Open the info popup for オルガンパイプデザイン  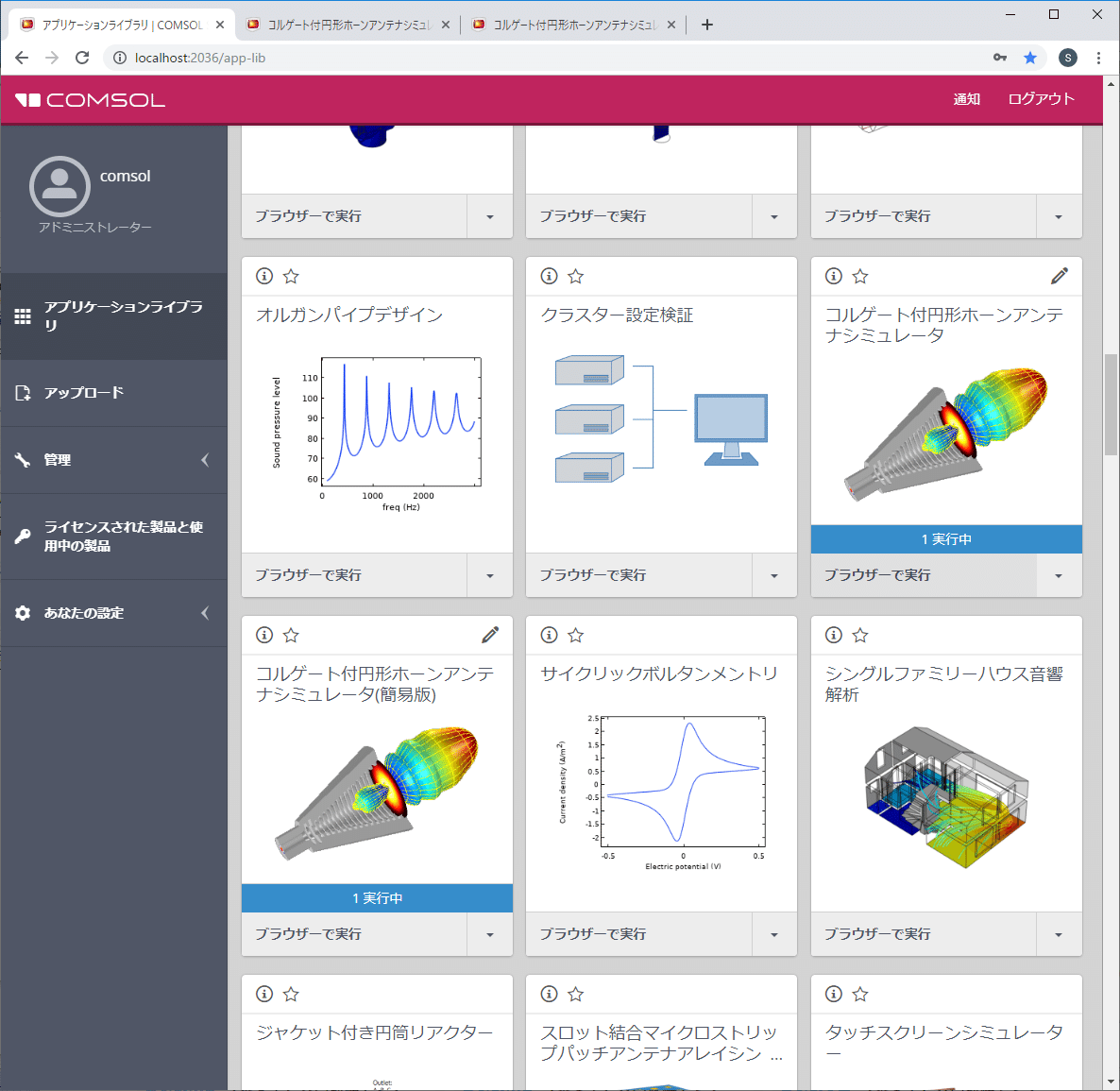[263, 276]
